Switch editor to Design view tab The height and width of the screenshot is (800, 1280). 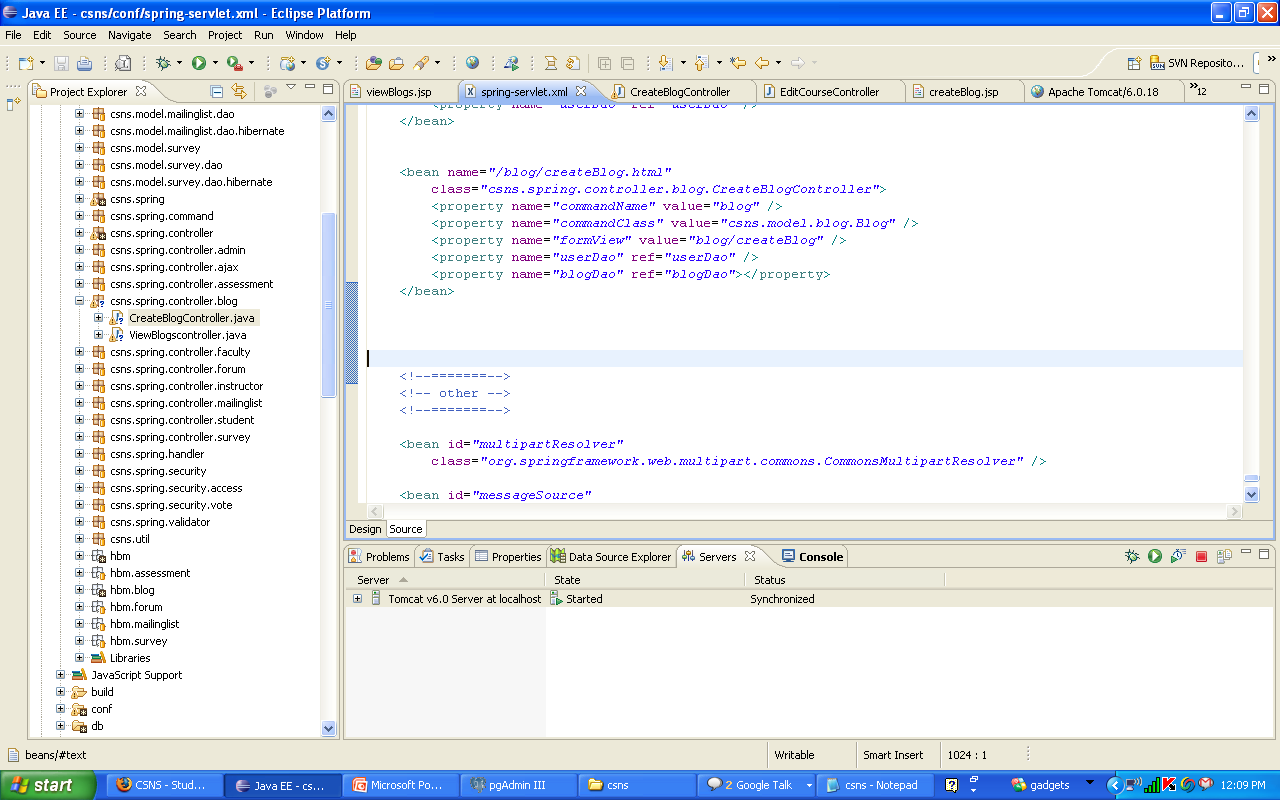tap(365, 529)
